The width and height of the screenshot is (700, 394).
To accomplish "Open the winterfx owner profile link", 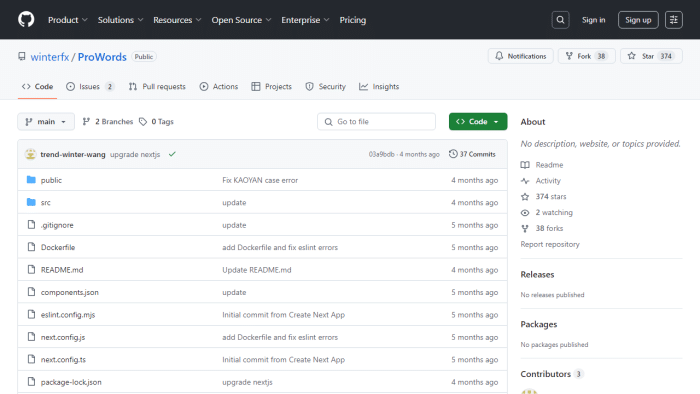I will click(50, 57).
